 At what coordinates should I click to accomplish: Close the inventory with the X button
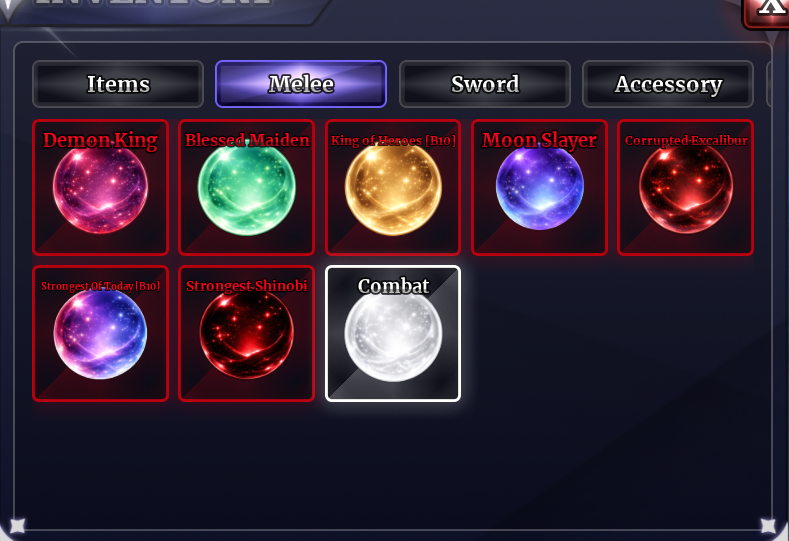pyautogui.click(x=767, y=11)
